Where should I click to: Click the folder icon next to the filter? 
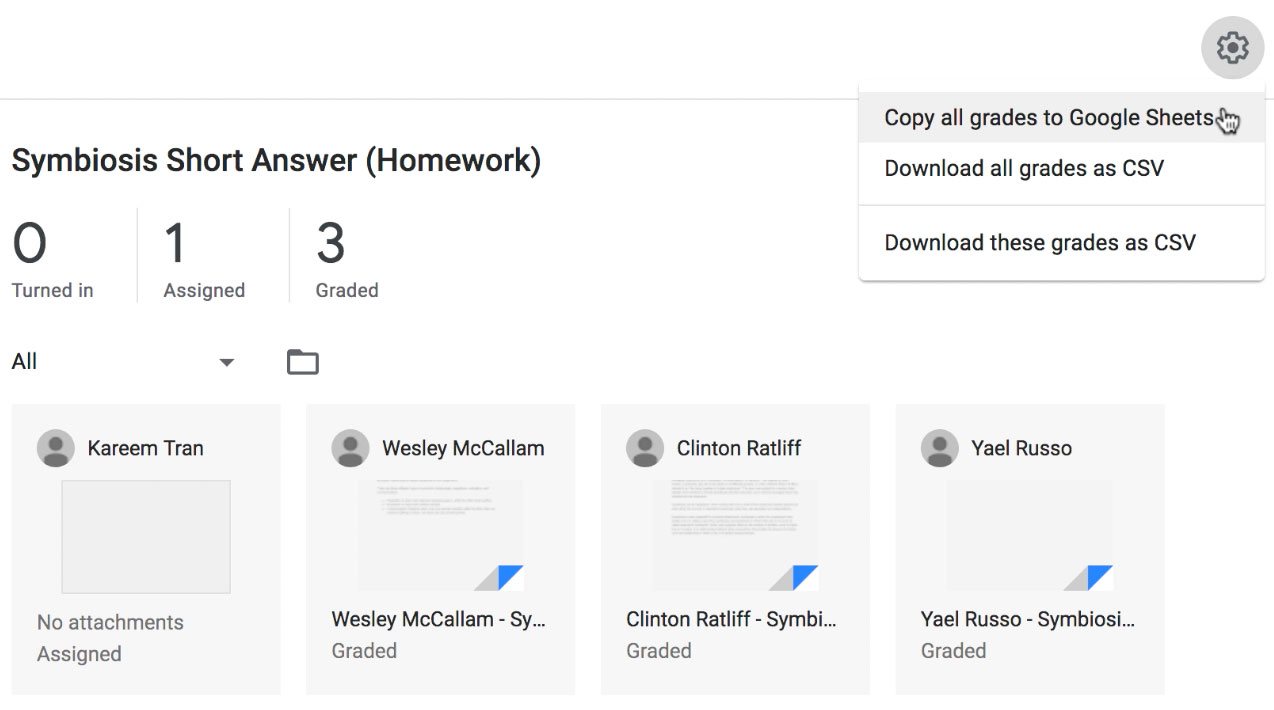[x=303, y=362]
